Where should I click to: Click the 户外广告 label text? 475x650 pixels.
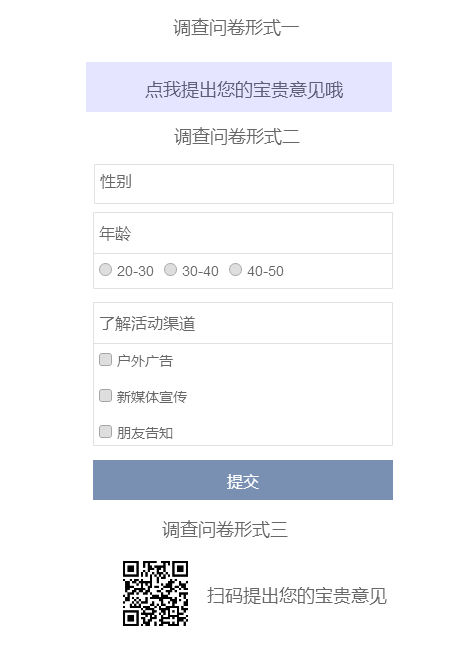pyautogui.click(x=145, y=361)
